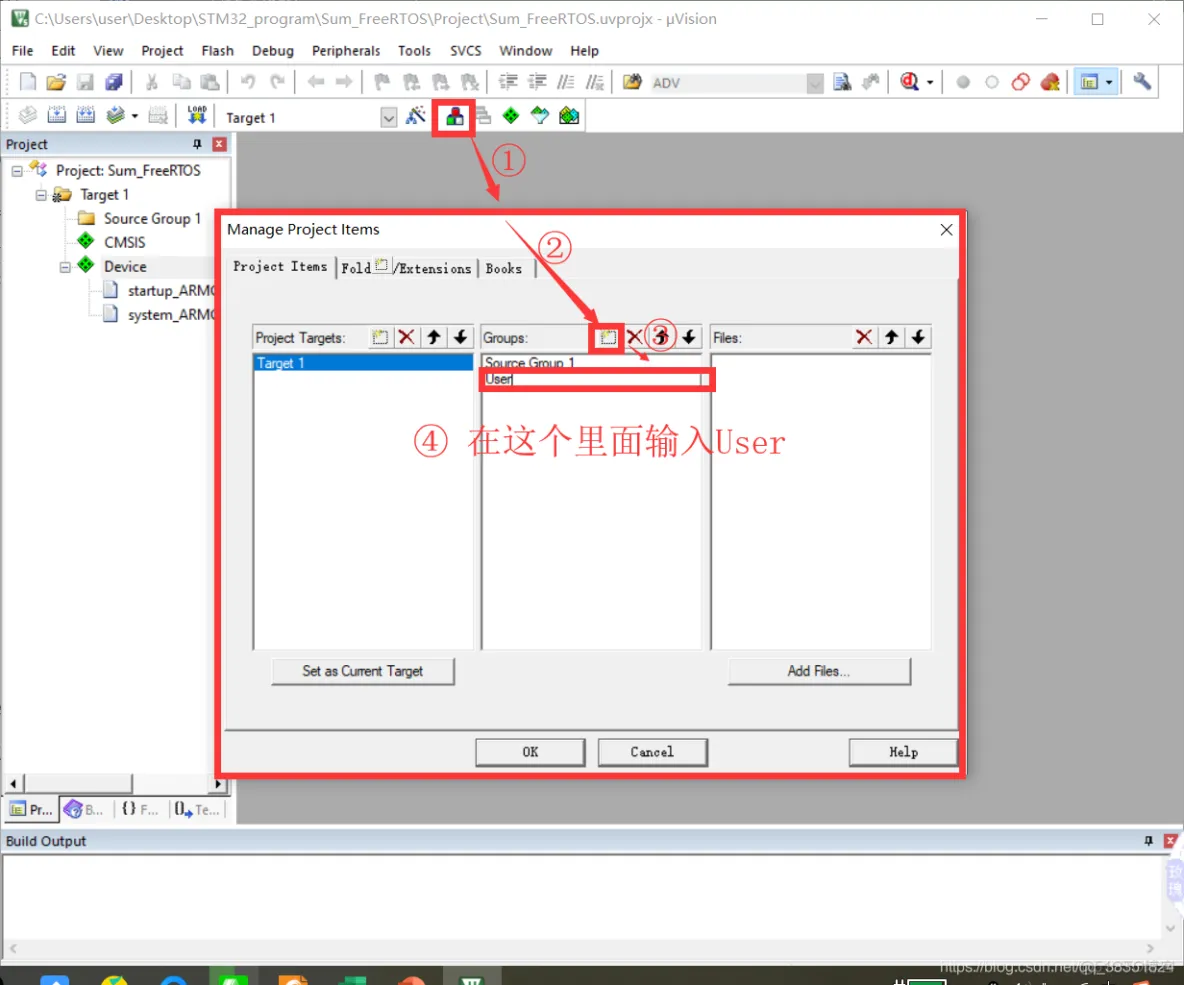Launch Pack Installer icon
Viewport: 1184px width, 985px height.
point(569,116)
